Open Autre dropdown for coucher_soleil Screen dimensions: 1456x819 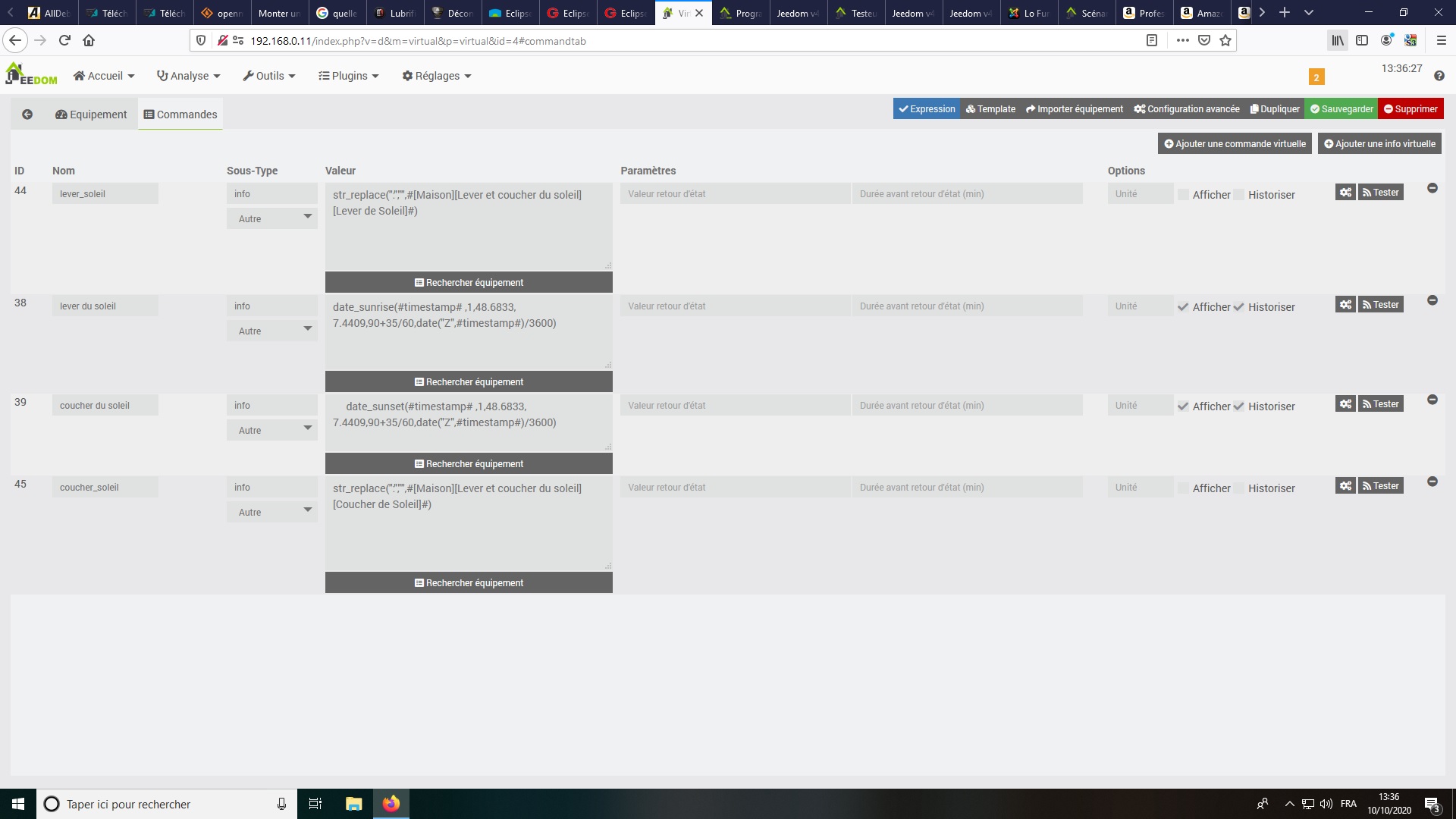pyautogui.click(x=271, y=513)
